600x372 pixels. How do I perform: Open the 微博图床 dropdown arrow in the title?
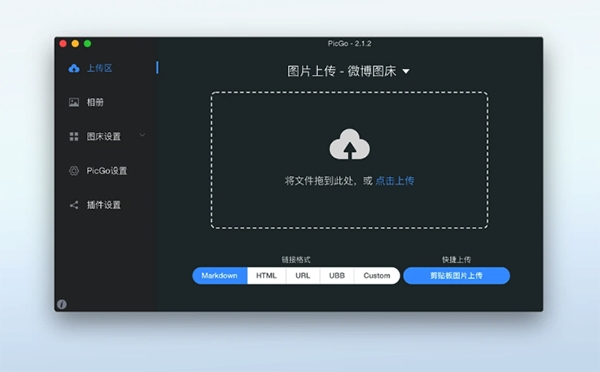point(406,71)
